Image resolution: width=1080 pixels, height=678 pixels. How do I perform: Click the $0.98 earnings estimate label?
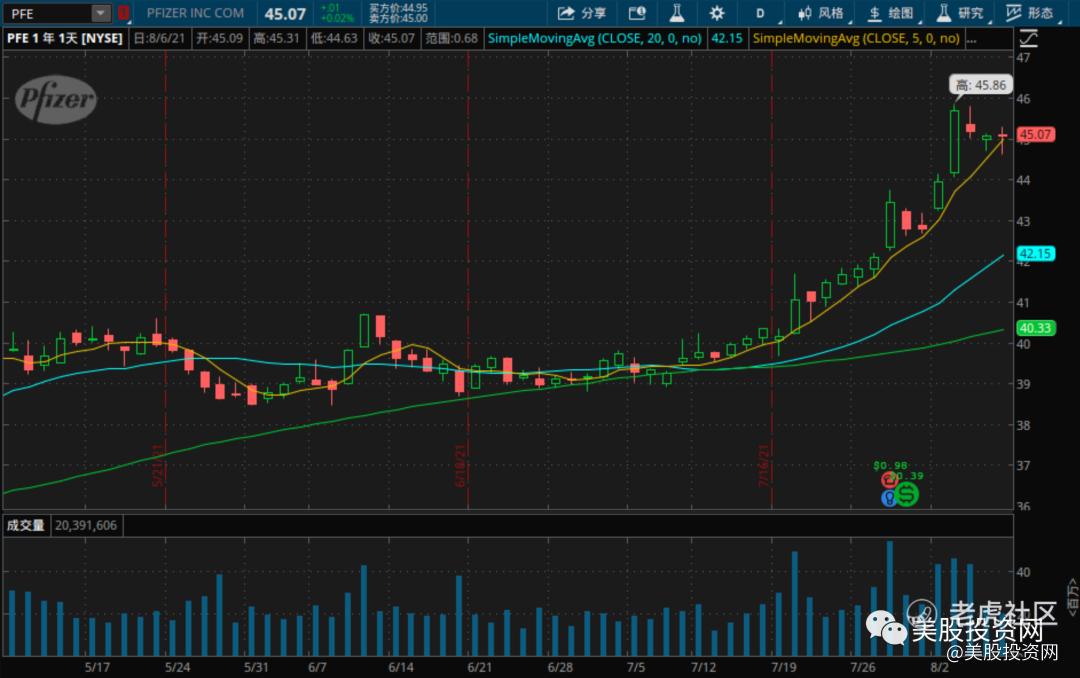pyautogui.click(x=890, y=466)
